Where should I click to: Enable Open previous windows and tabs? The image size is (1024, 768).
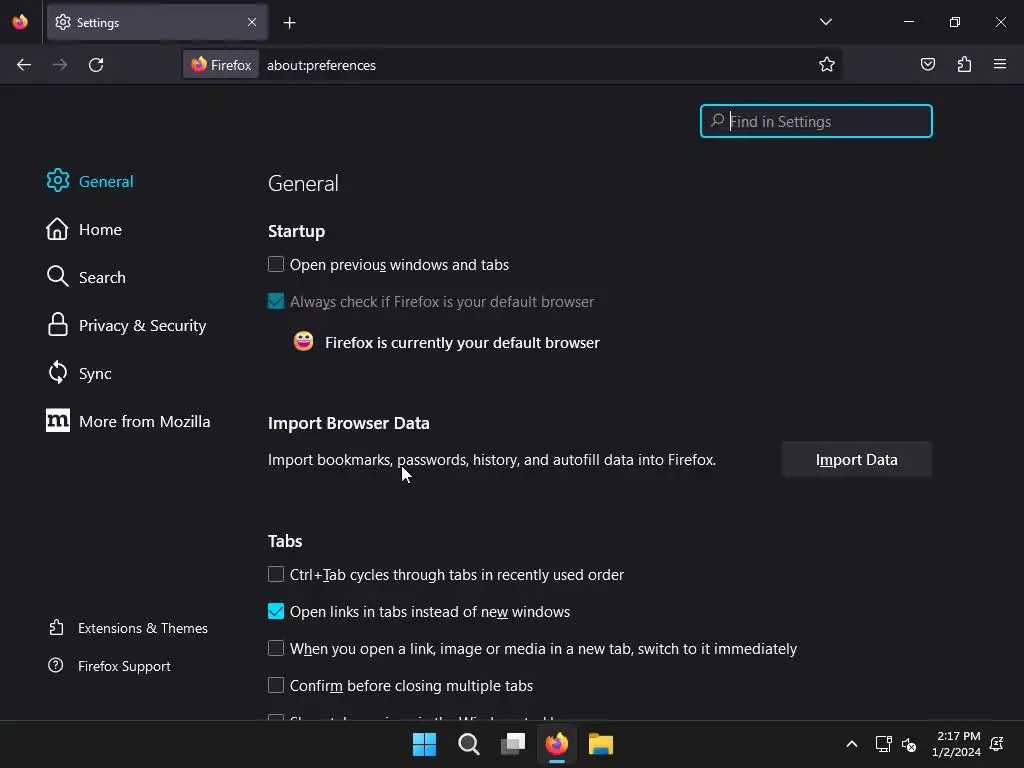(x=276, y=264)
